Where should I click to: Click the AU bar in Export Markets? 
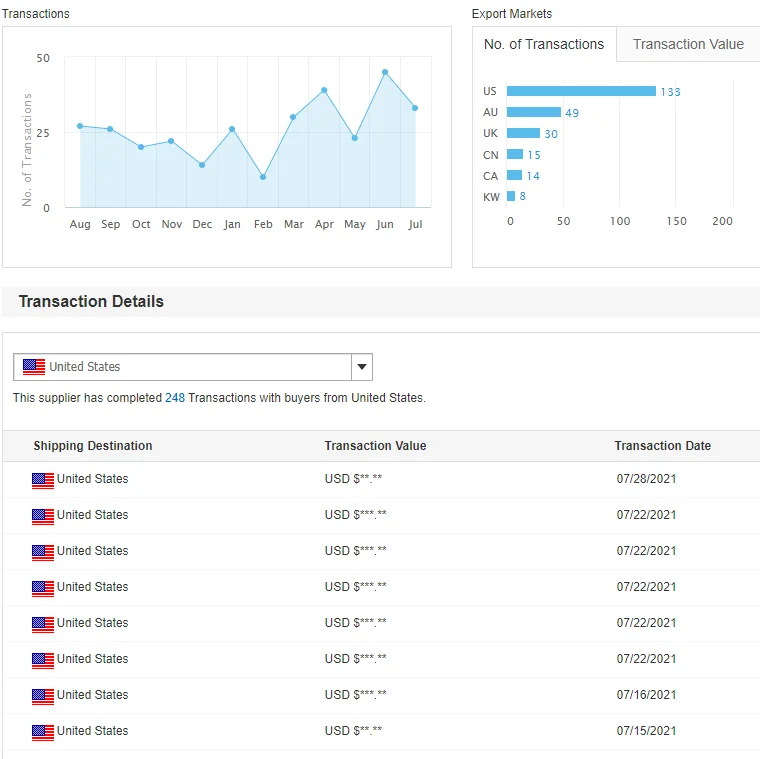[534, 112]
